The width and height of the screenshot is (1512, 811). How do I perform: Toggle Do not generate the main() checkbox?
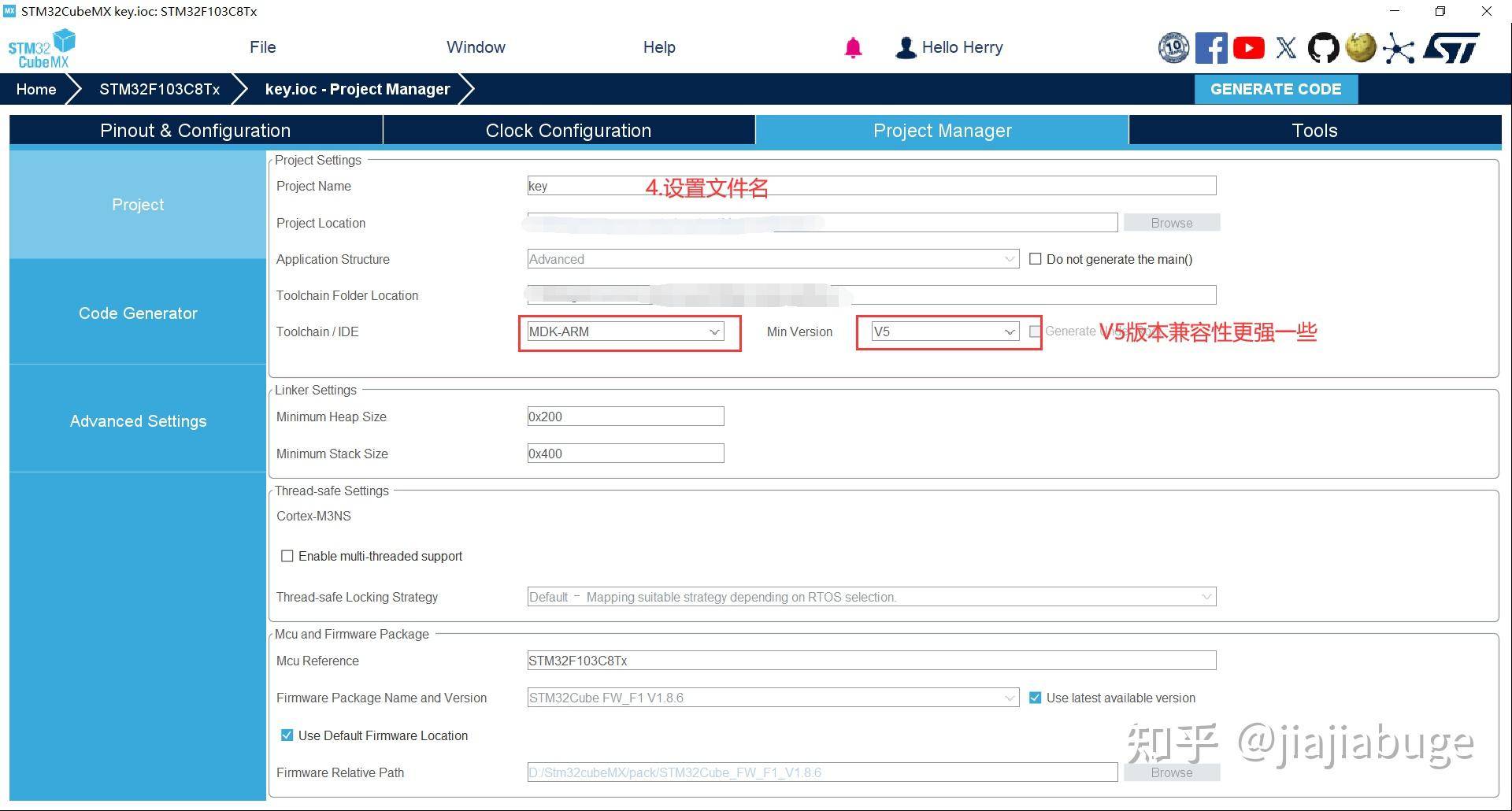pos(1036,259)
